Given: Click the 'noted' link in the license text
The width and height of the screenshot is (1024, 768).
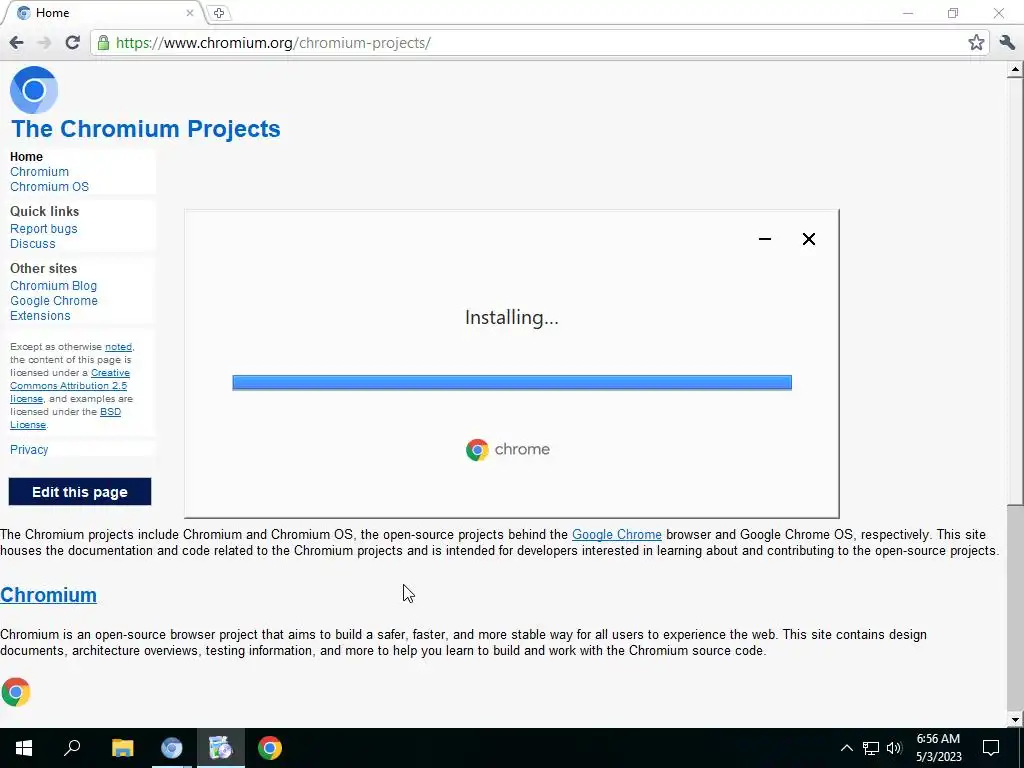Looking at the screenshot, I should click(118, 347).
